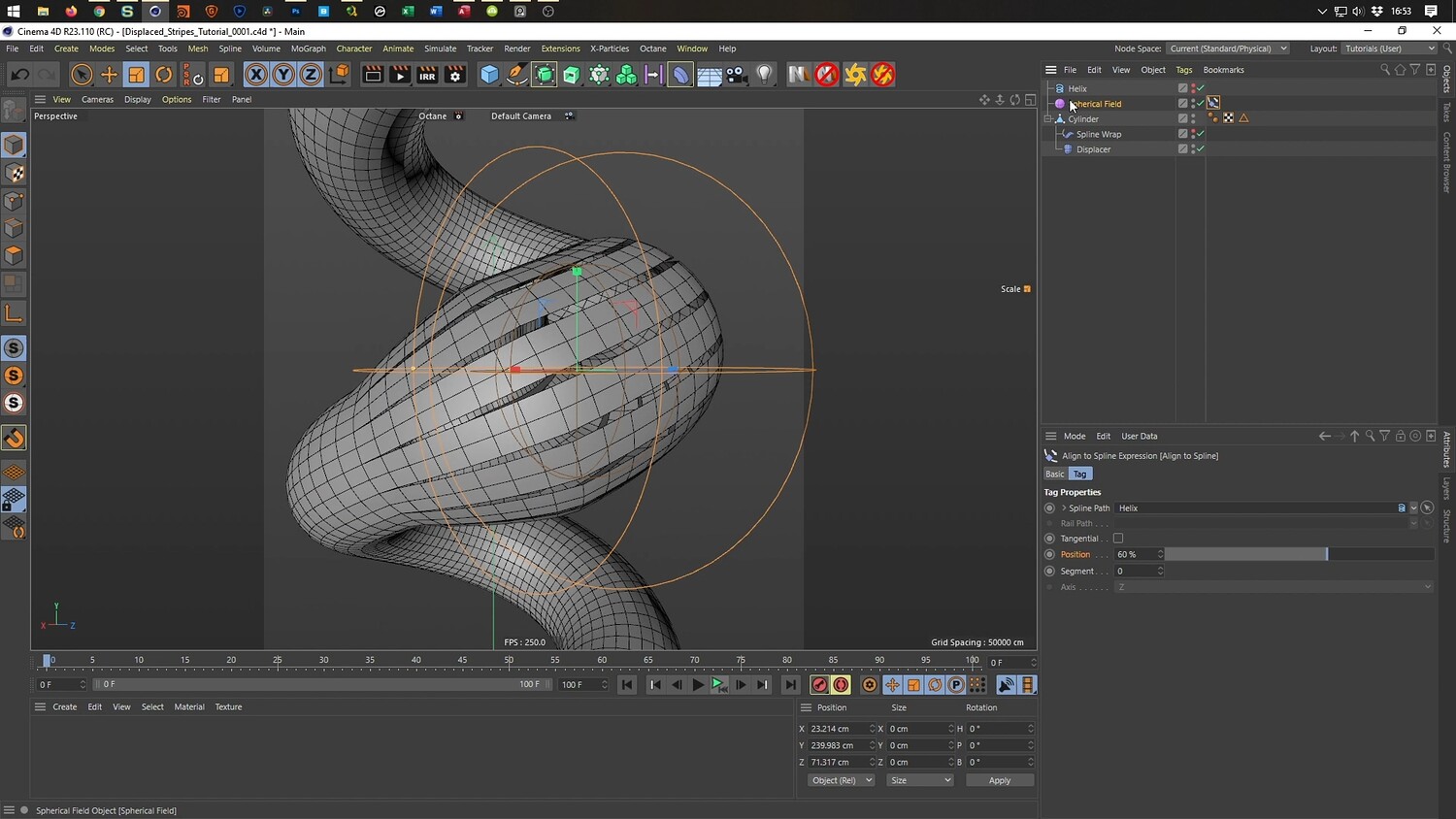Viewport: 1456px width, 819px height.
Task: Switch to the Basic tab in attributes
Action: (1054, 474)
